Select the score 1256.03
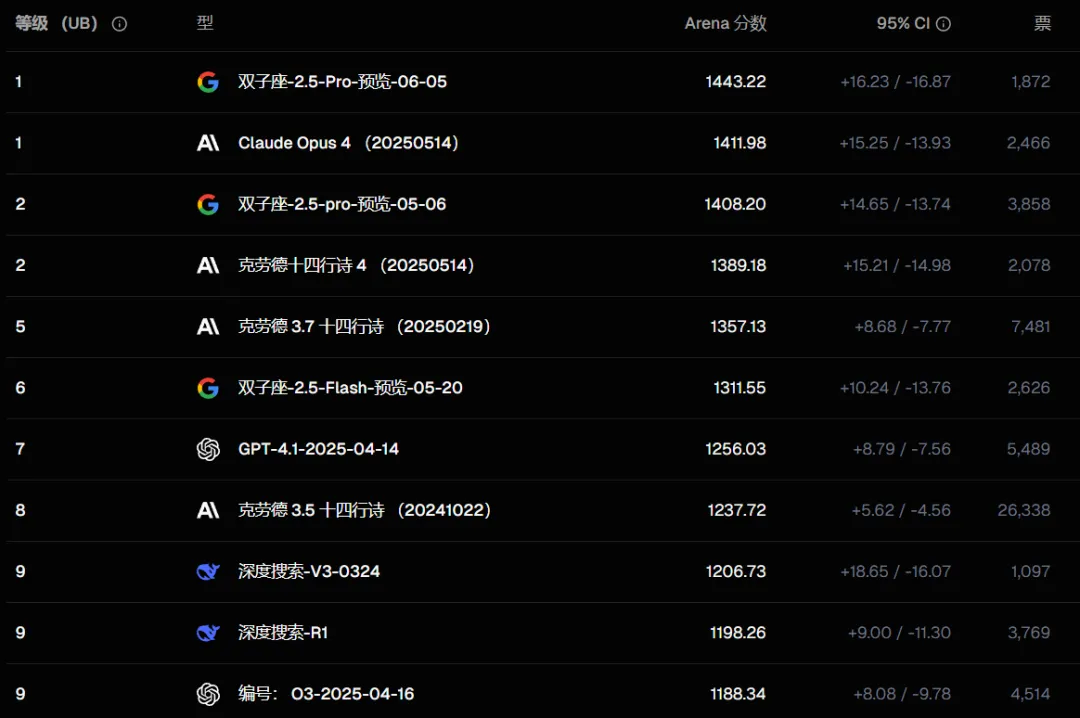The height and width of the screenshot is (718, 1080). [x=736, y=449]
